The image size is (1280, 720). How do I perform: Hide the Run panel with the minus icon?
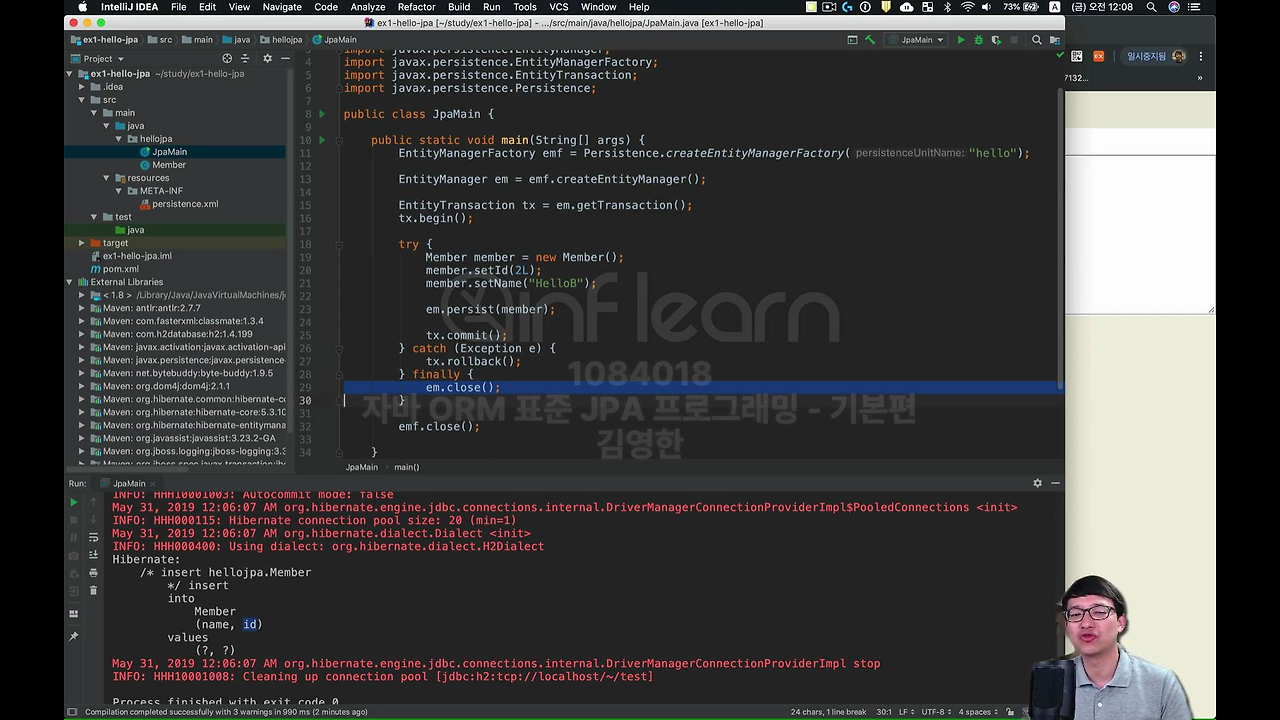(1055, 483)
